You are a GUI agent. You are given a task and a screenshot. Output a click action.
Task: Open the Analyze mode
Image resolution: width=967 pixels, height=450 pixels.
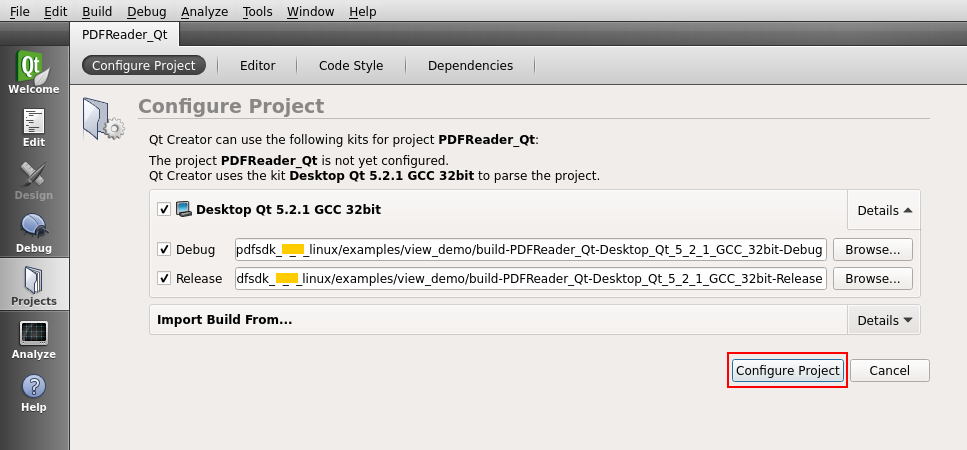click(x=34, y=339)
